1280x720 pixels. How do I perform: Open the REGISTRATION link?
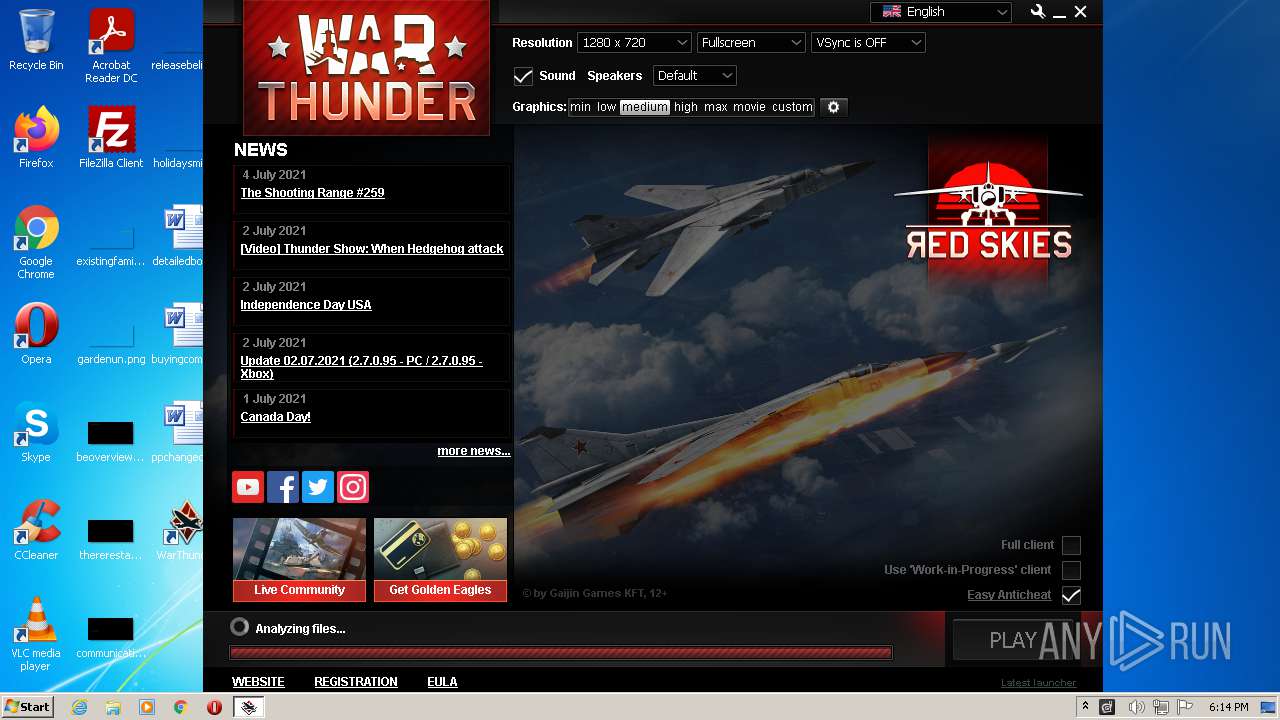tap(356, 682)
